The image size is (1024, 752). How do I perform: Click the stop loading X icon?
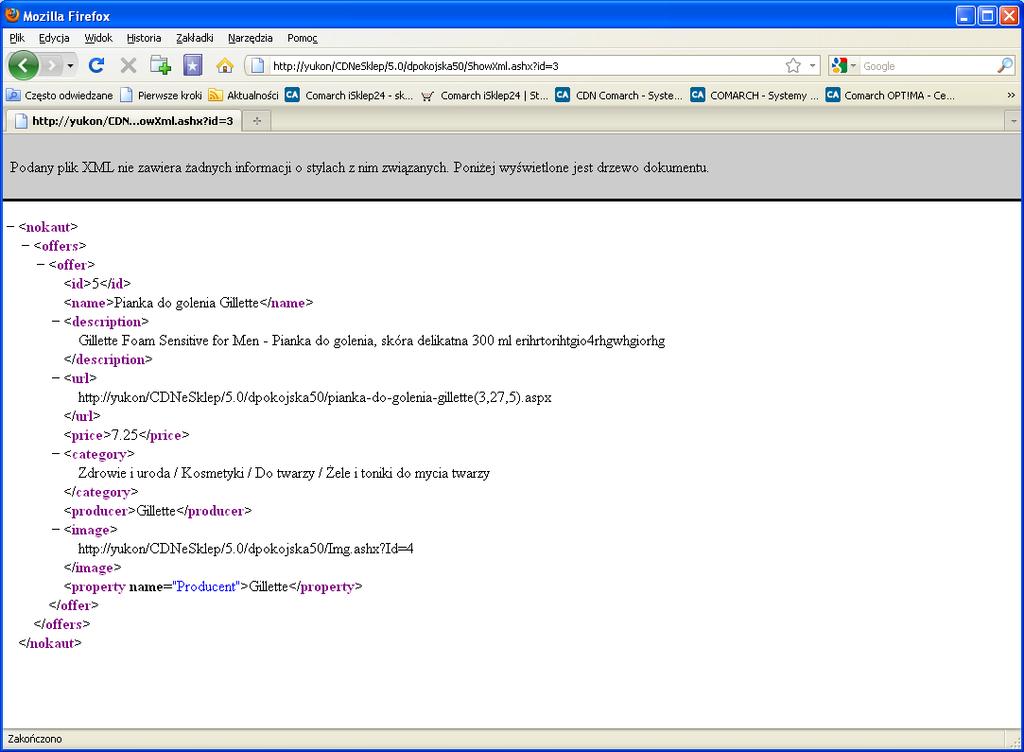tap(129, 65)
